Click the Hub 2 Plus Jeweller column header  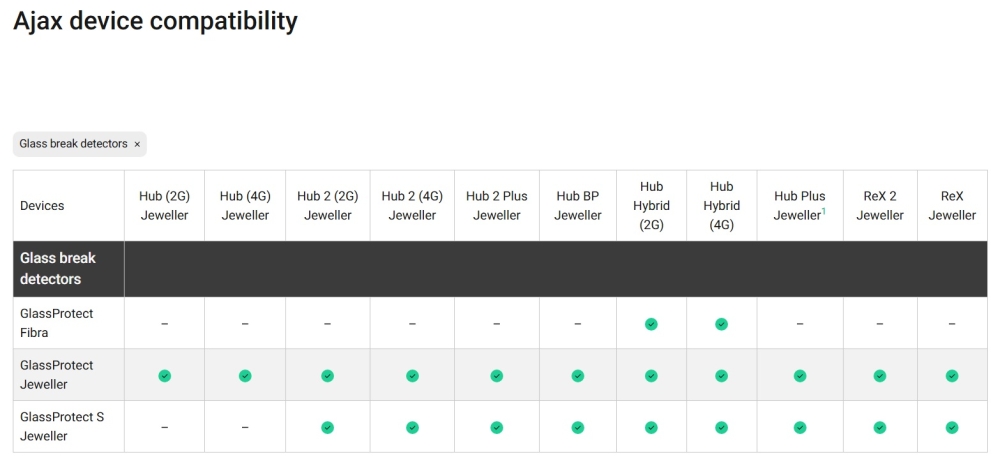(497, 206)
